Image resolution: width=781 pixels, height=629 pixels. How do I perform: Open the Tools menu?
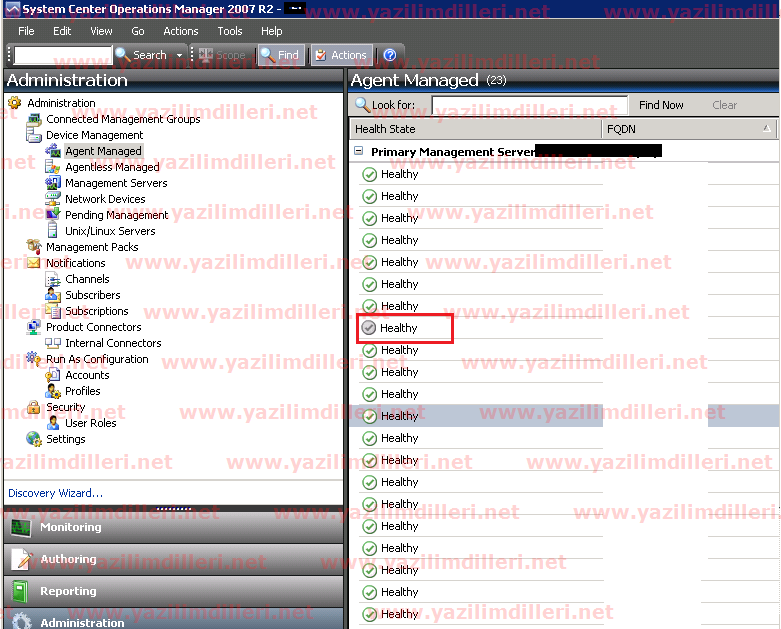coord(230,31)
